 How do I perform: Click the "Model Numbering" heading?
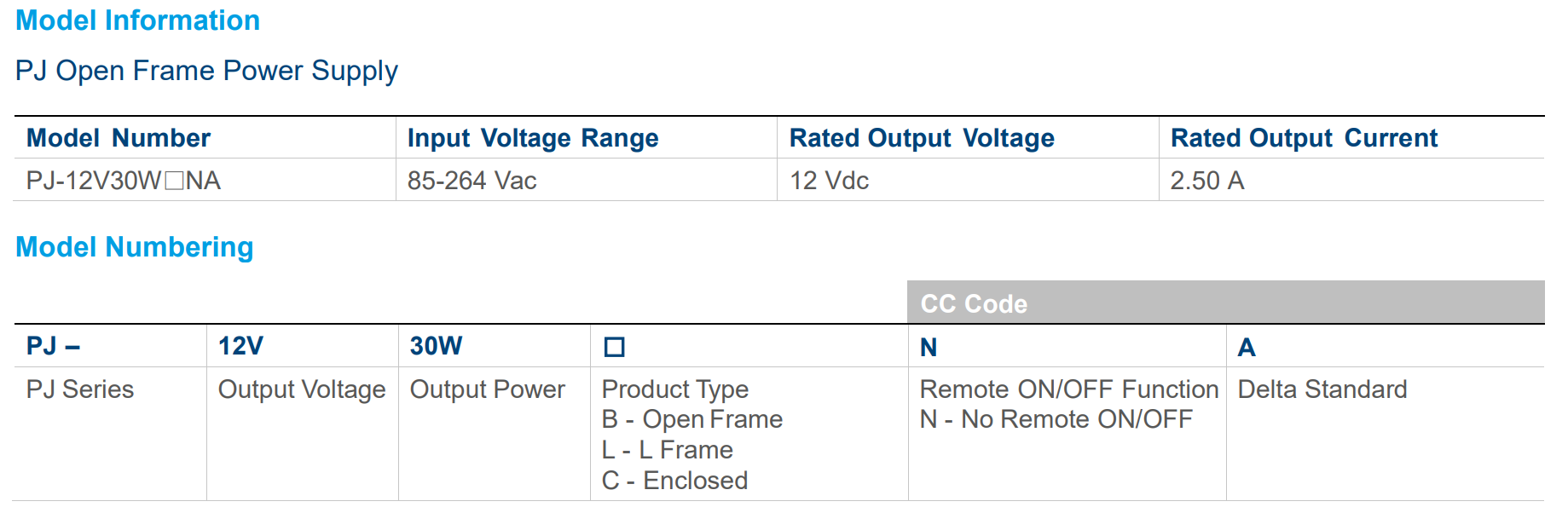pyautogui.click(x=135, y=247)
